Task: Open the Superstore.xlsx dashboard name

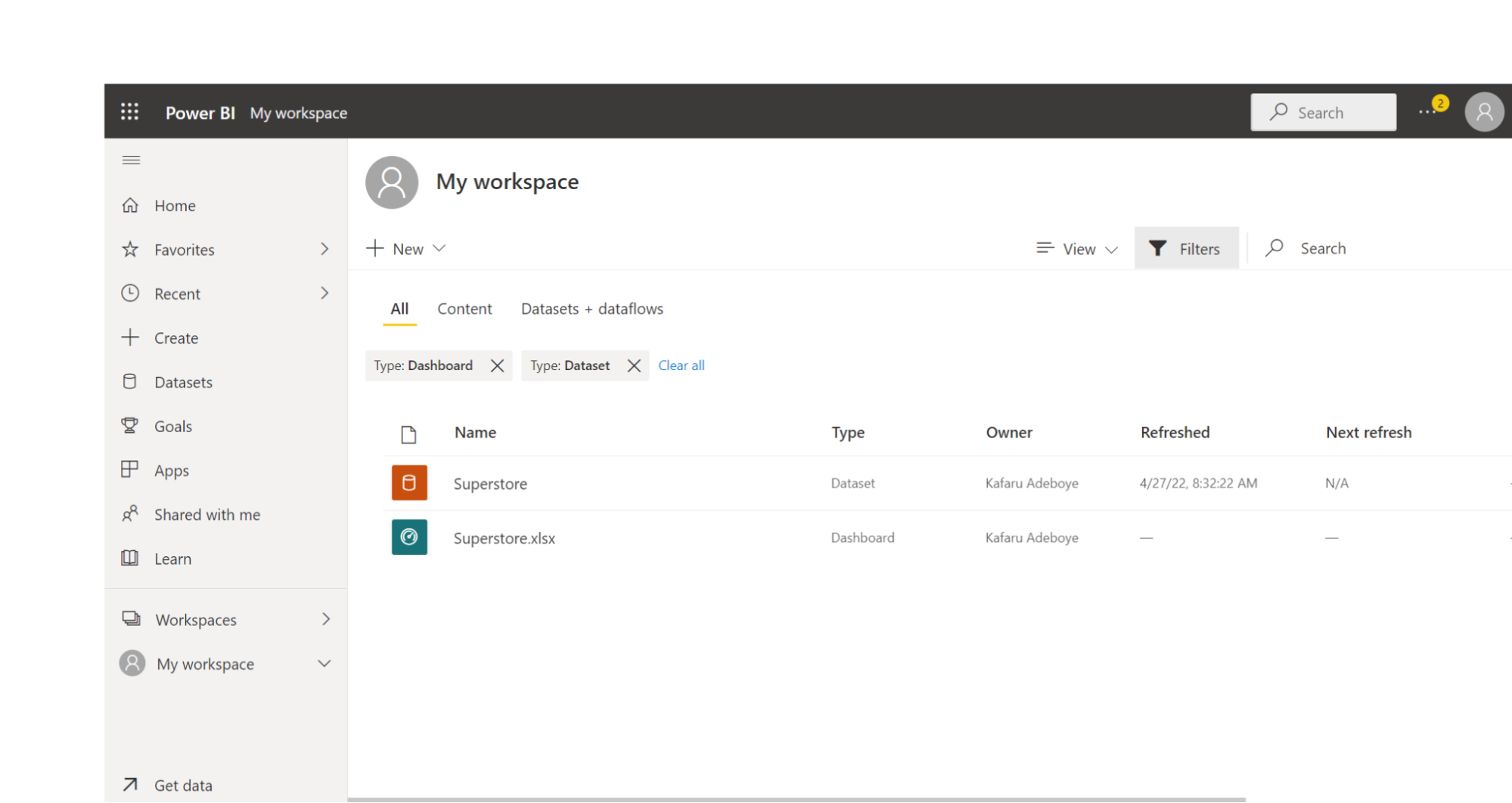Action: [505, 538]
